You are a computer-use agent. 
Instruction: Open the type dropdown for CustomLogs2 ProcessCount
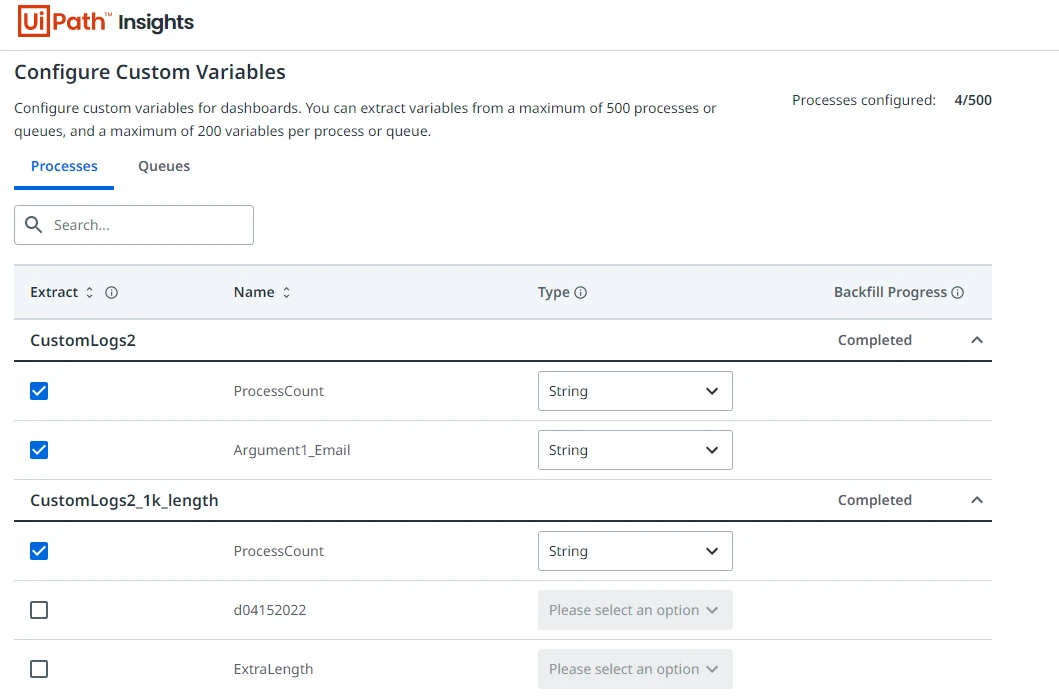[x=635, y=391]
